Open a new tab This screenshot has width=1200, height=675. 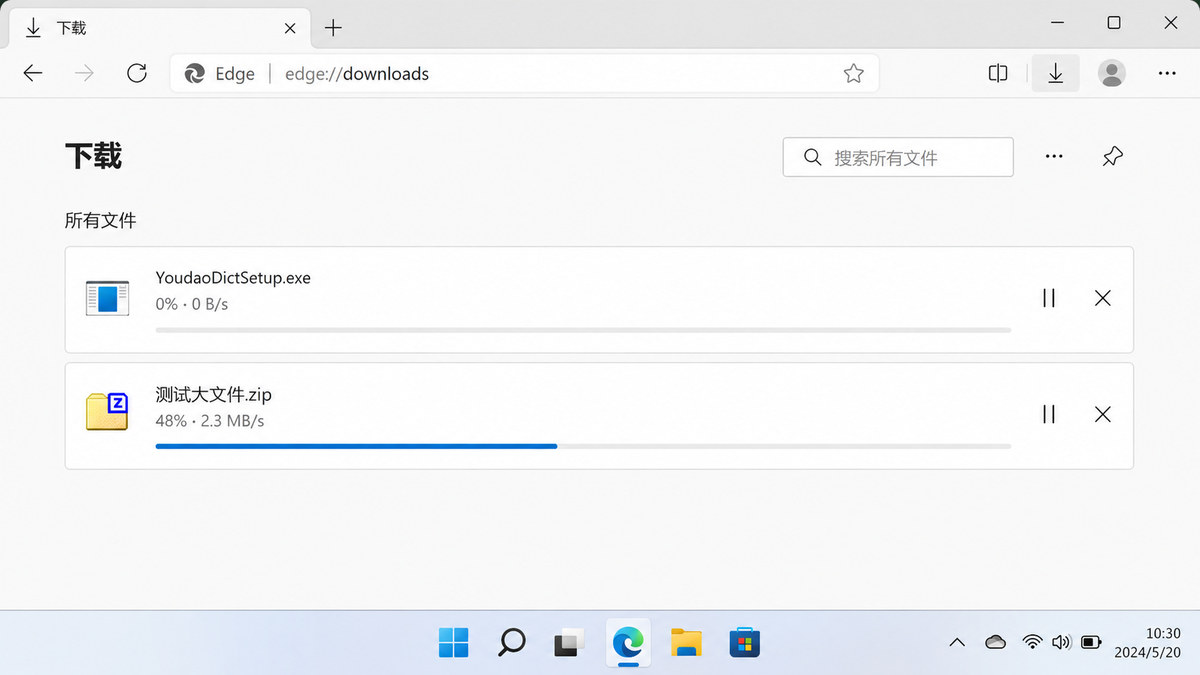334,28
